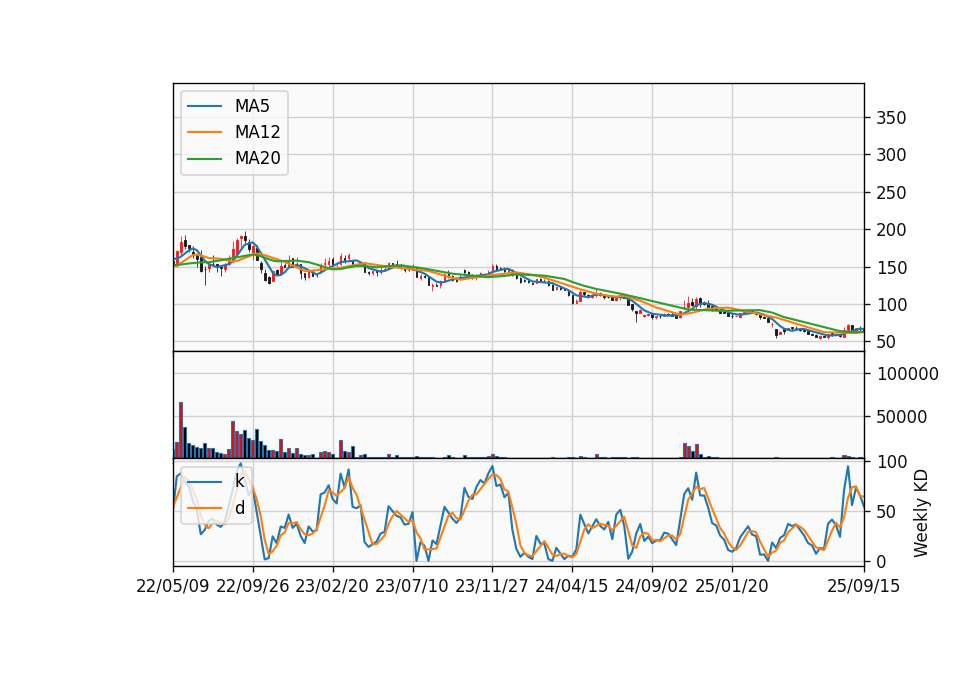Click the 100000 volume axis label

click(x=908, y=374)
